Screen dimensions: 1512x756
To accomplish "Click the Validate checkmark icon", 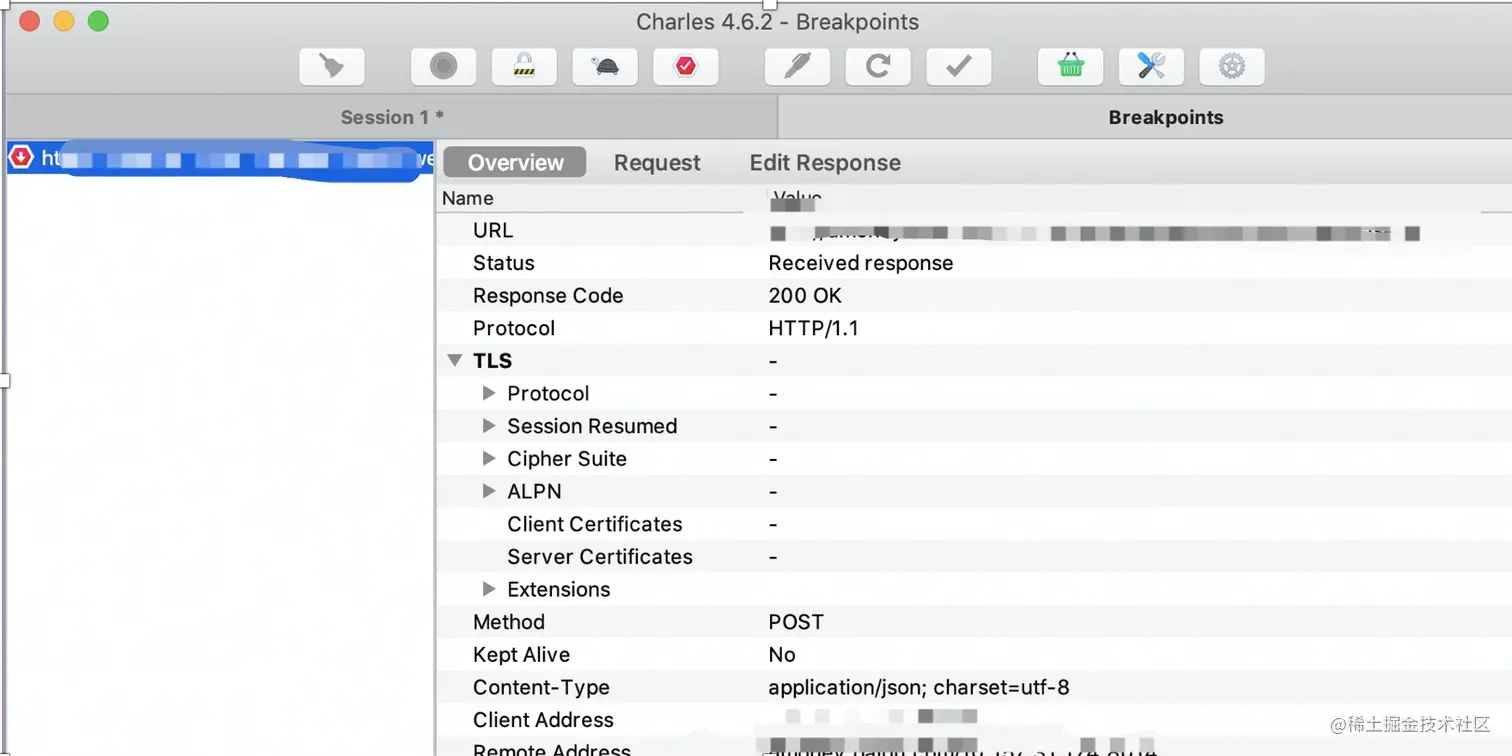I will (x=959, y=66).
